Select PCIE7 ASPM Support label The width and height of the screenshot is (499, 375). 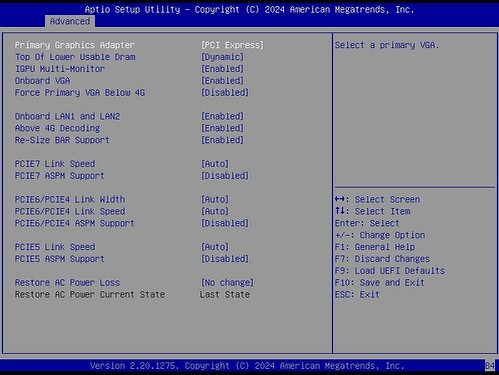(x=59, y=176)
